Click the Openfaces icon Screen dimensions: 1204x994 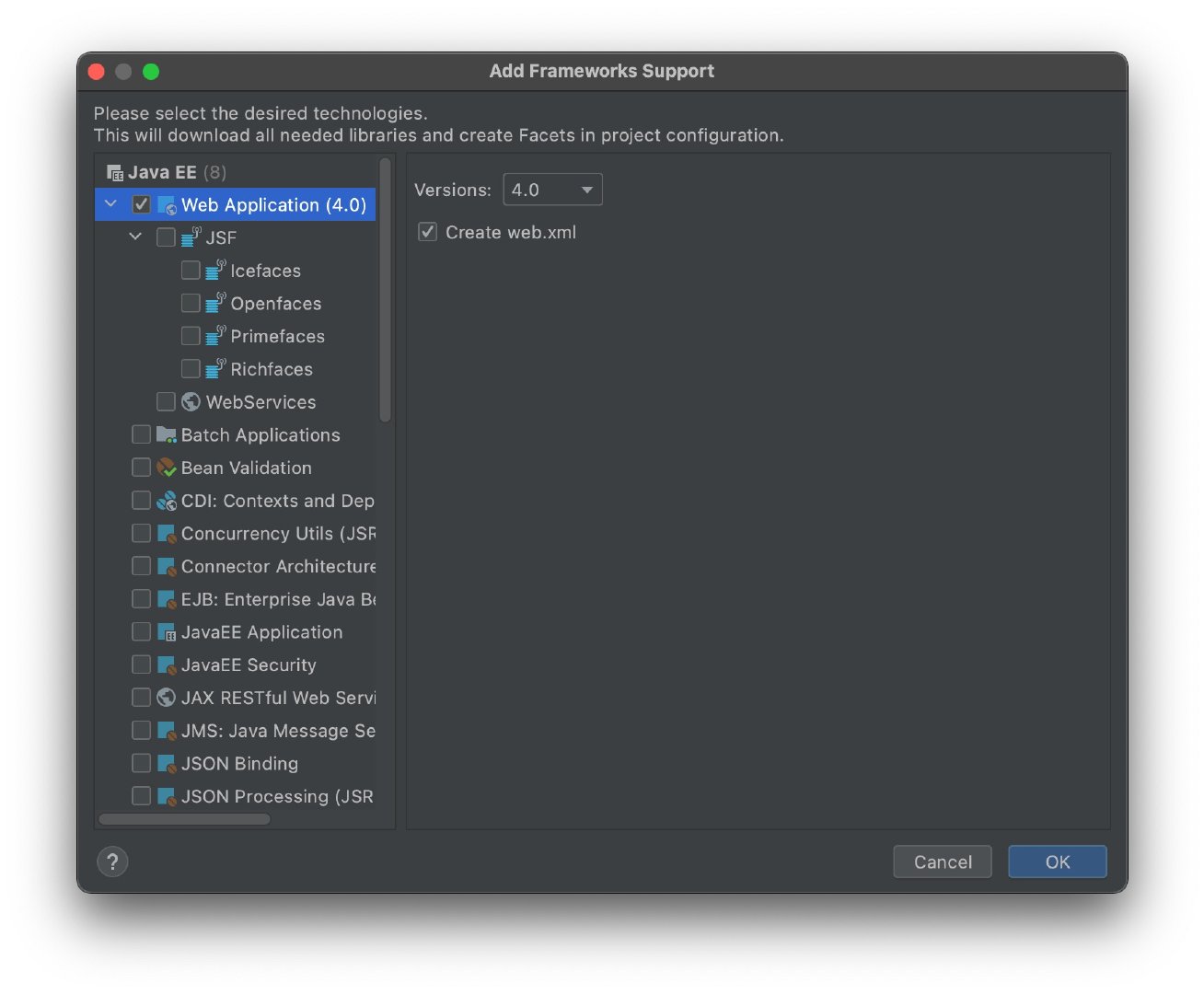pyautogui.click(x=215, y=304)
